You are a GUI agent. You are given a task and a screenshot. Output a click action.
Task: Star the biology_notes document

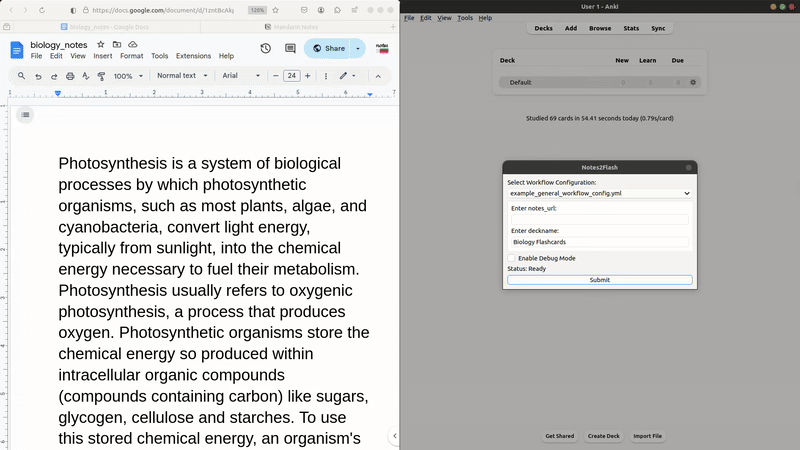click(101, 44)
